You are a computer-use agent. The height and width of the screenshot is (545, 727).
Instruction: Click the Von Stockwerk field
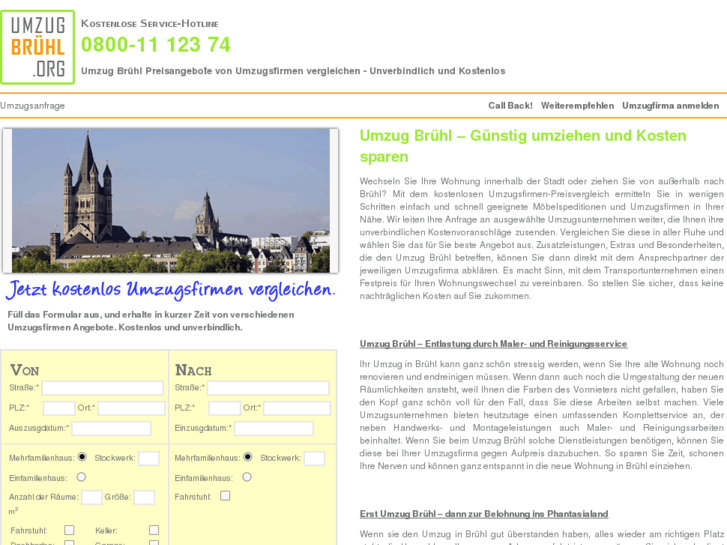pos(149,459)
